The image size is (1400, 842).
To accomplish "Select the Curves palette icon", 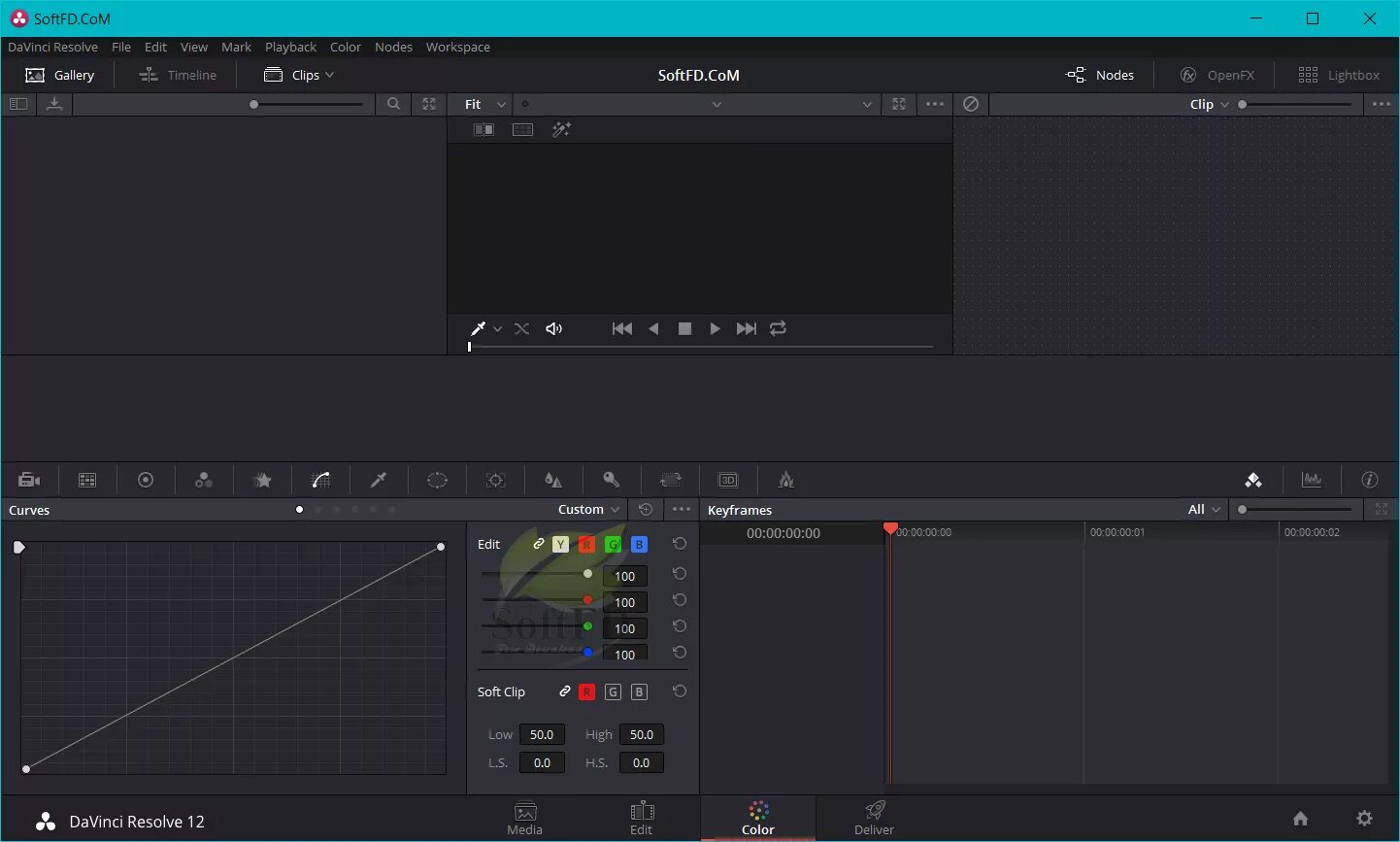I will (320, 480).
